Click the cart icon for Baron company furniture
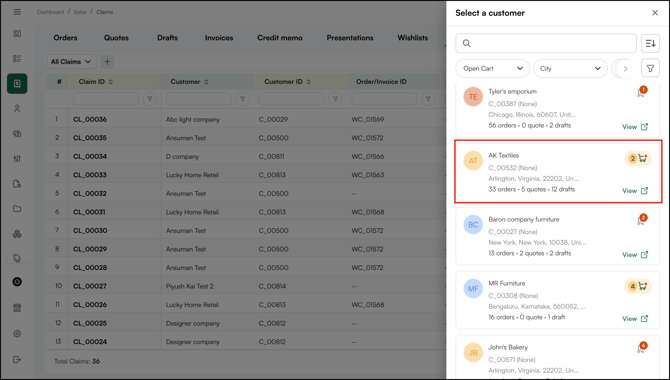Screen dimensions: 670x380 [641, 220]
